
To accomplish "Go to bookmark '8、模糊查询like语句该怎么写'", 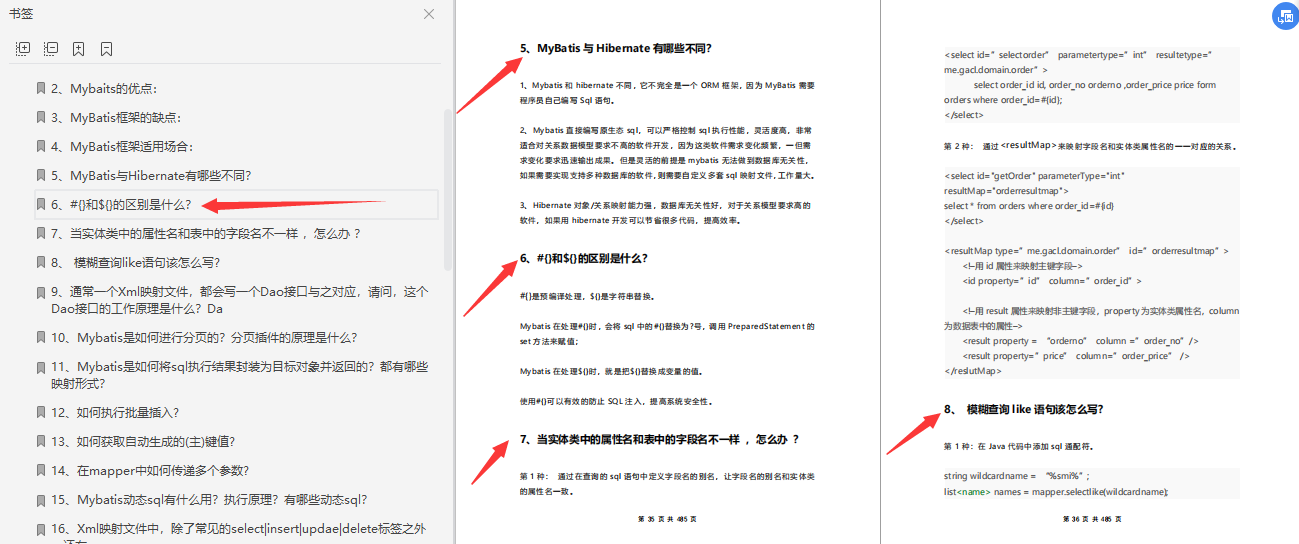I will point(135,263).
